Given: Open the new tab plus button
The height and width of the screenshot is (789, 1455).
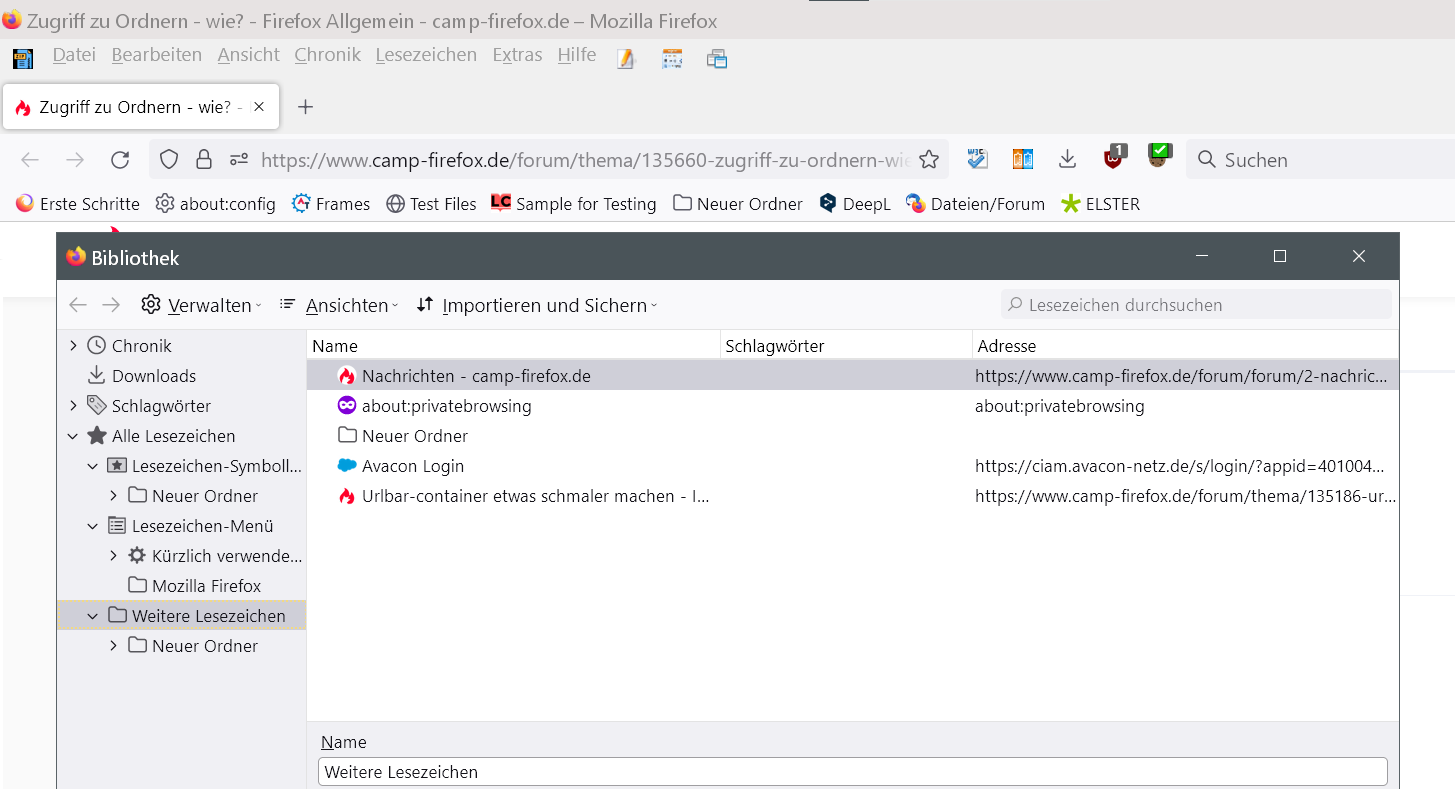Looking at the screenshot, I should tap(306, 107).
